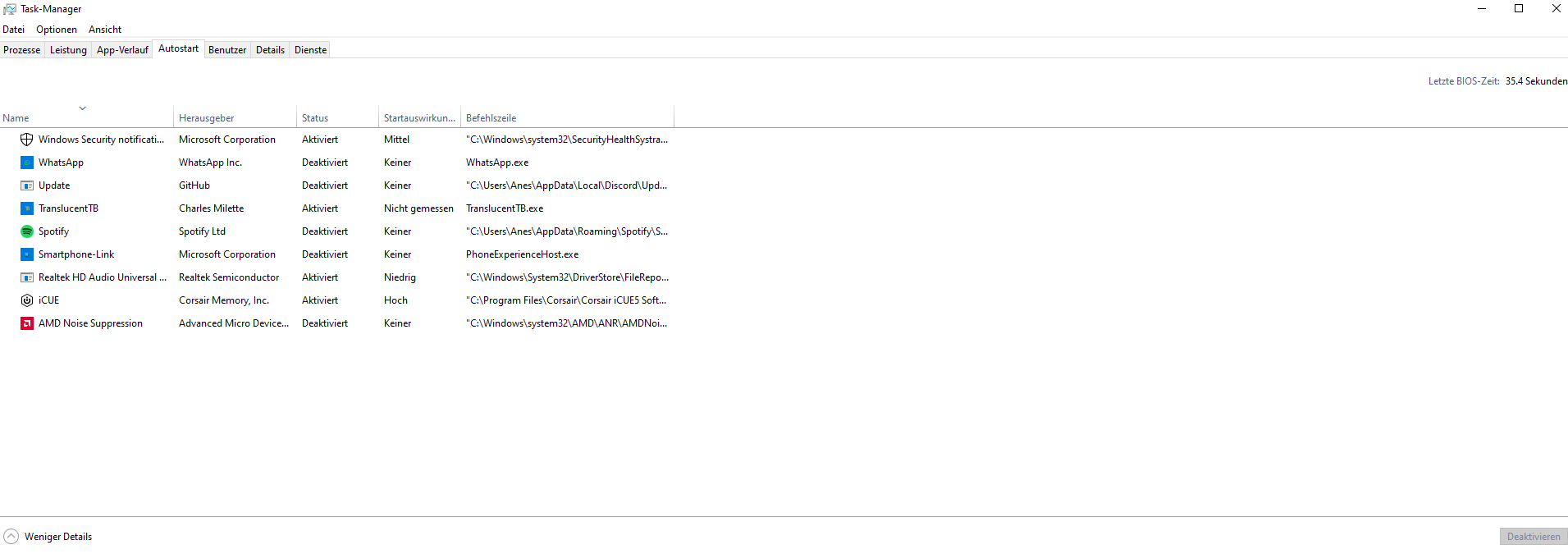The width and height of the screenshot is (1568, 554).
Task: Switch to the Details tab
Action: click(x=270, y=50)
